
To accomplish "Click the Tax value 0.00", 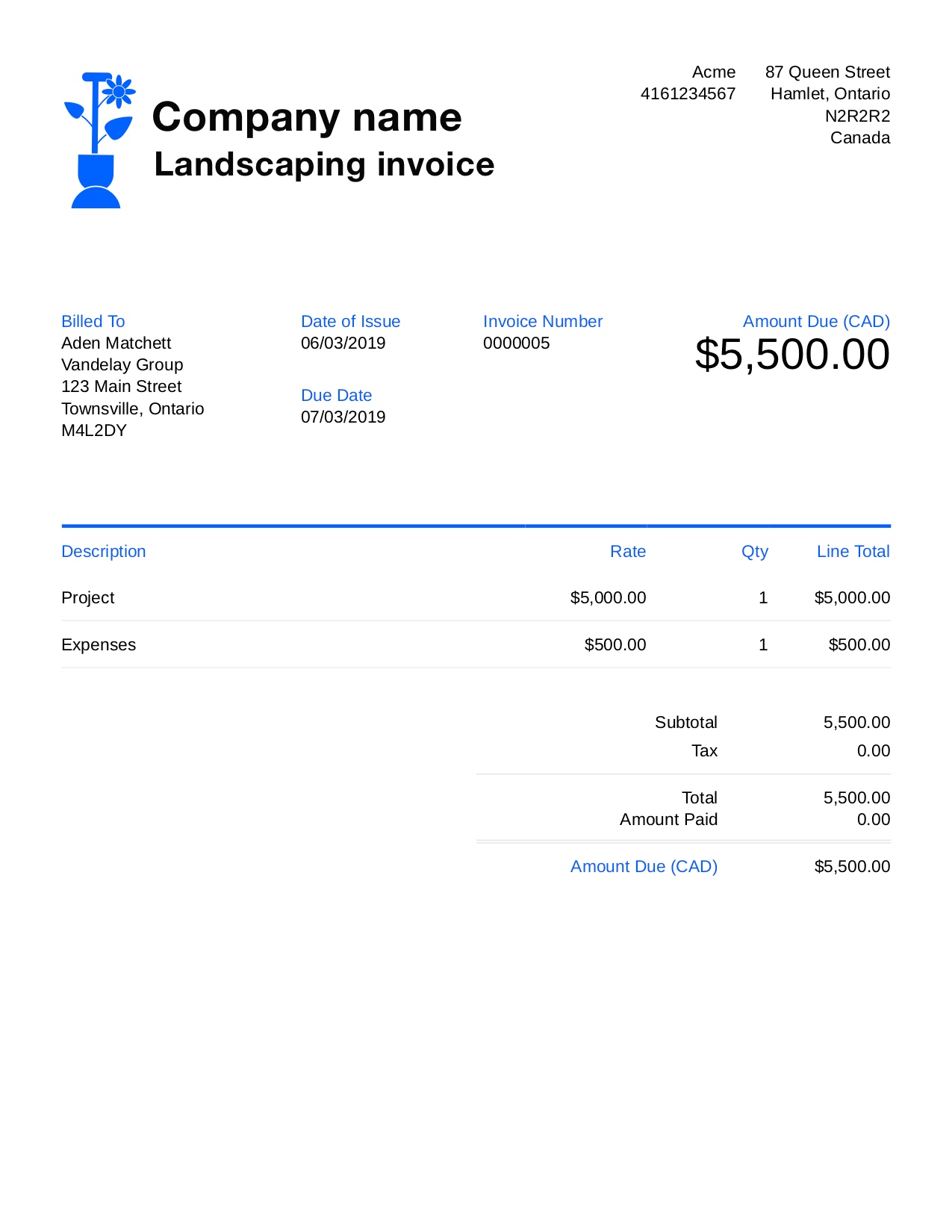I will [x=874, y=750].
